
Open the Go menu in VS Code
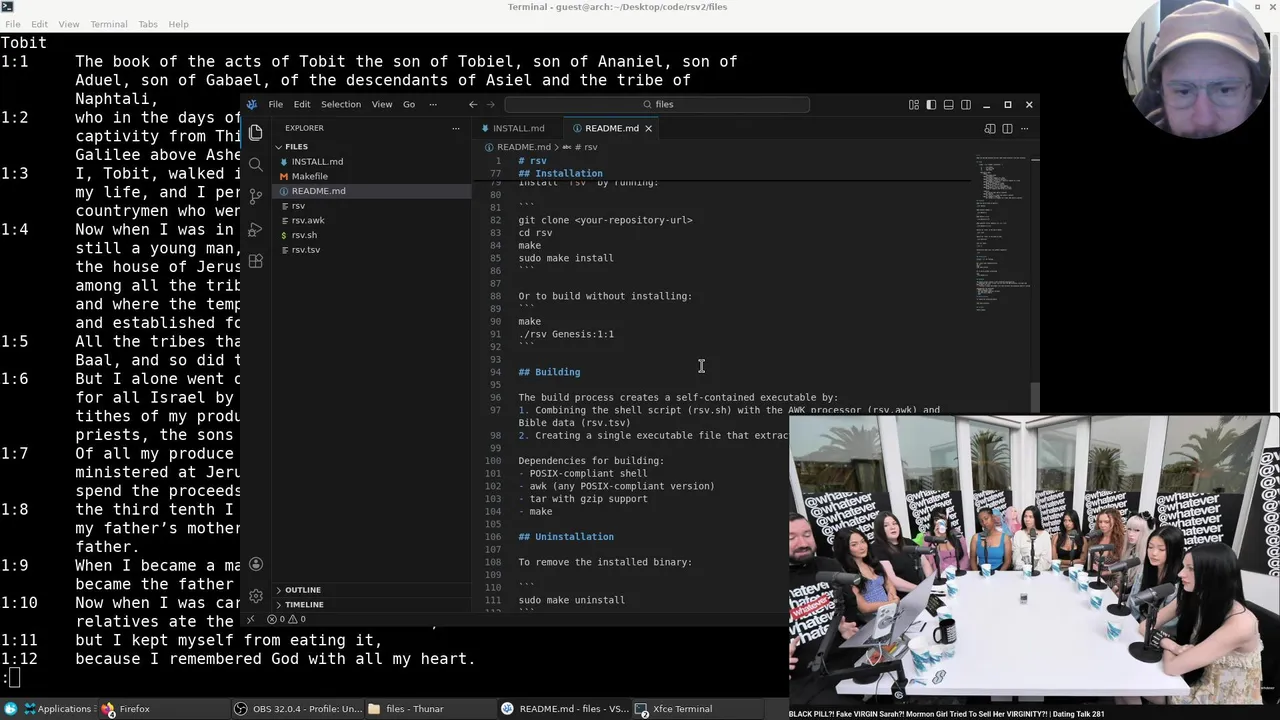coord(409,104)
